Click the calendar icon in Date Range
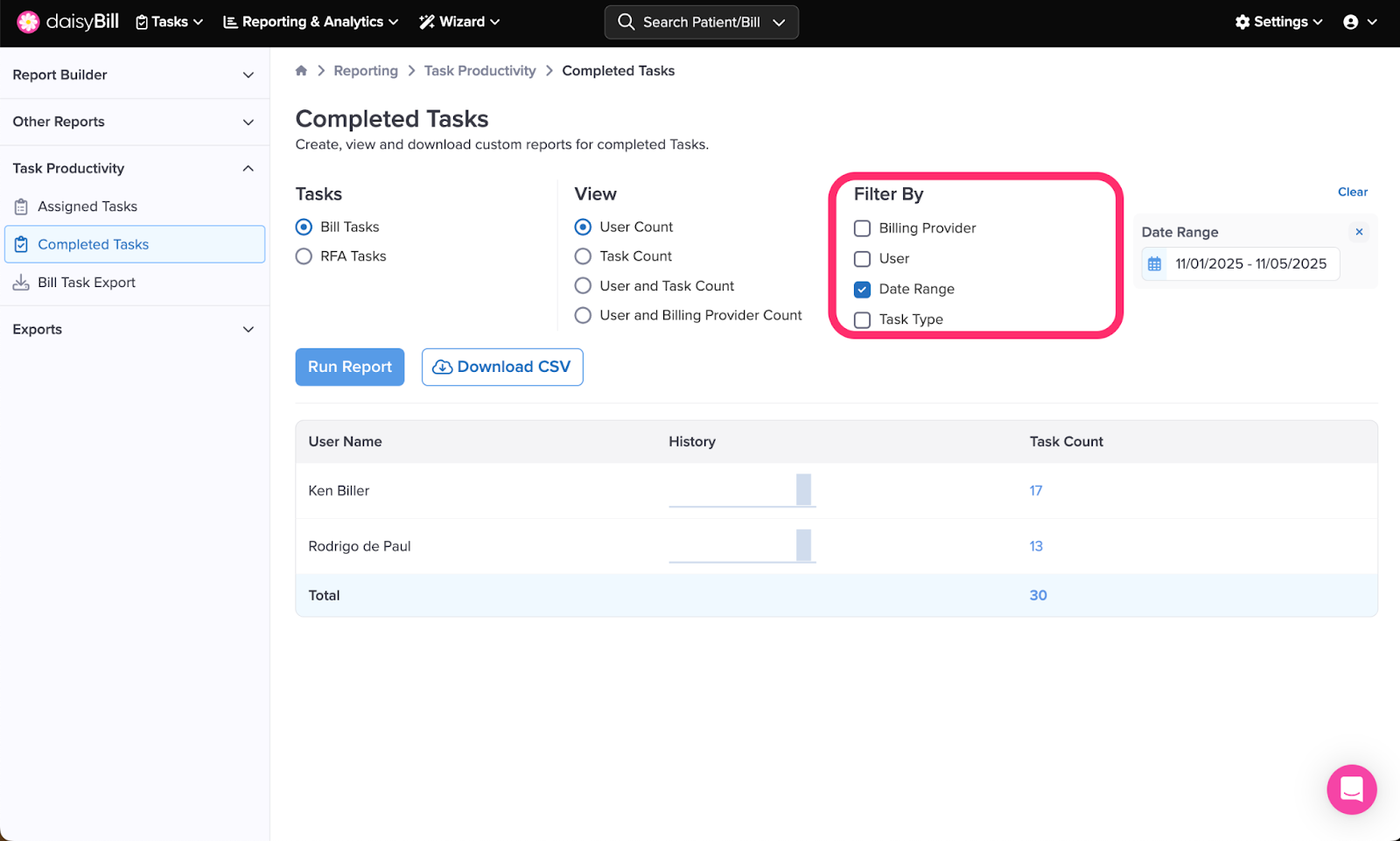Screen dimensions: 1400x841 click(1154, 264)
